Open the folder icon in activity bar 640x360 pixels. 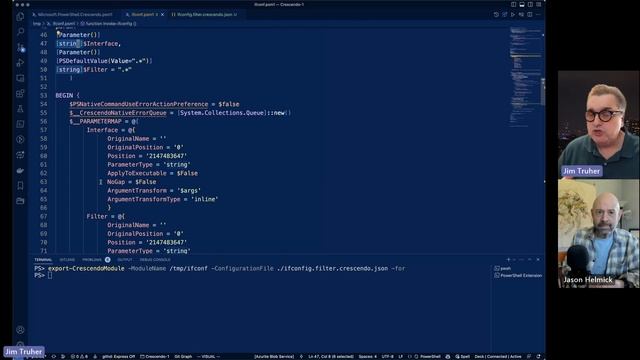[x=20, y=201]
